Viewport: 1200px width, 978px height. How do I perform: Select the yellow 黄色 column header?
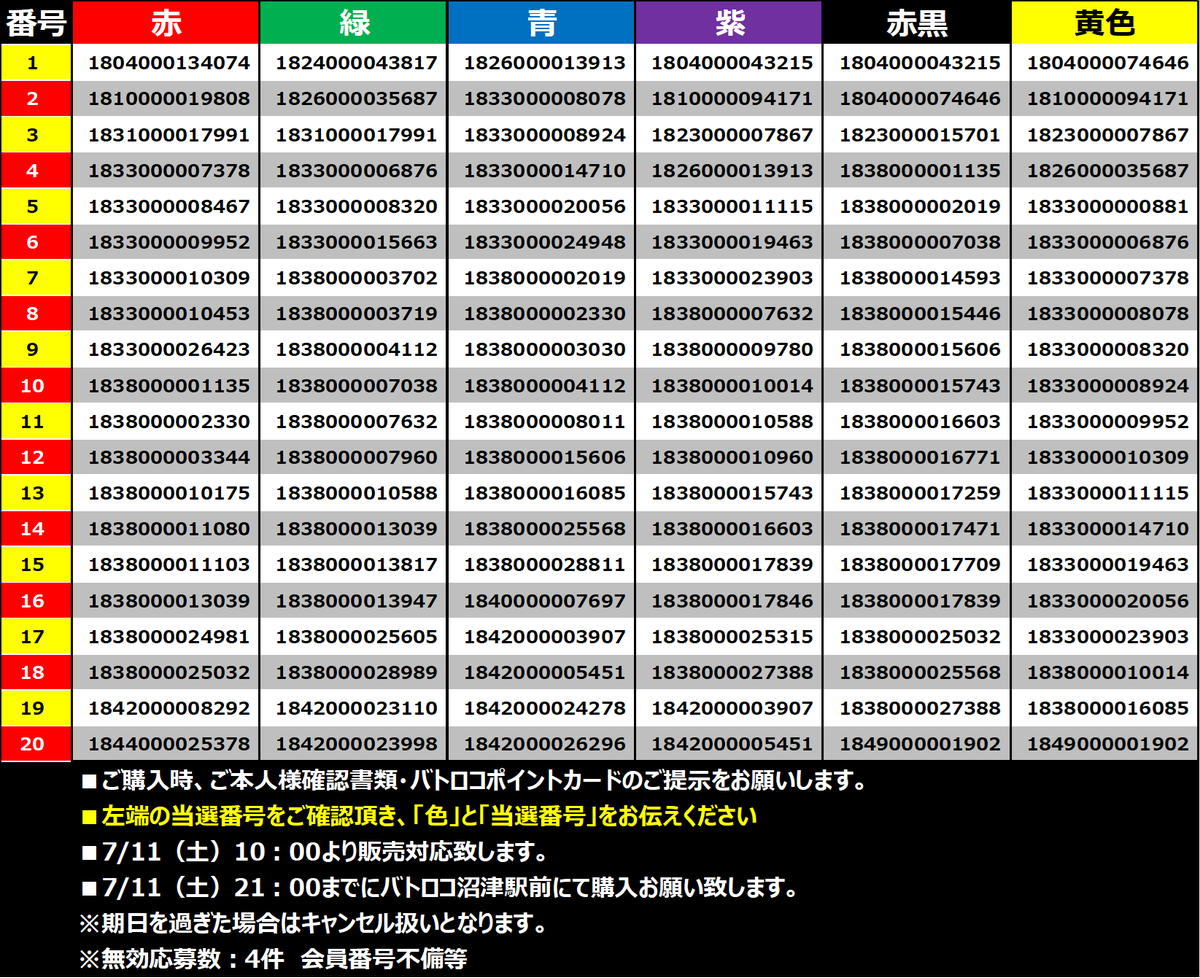1105,22
